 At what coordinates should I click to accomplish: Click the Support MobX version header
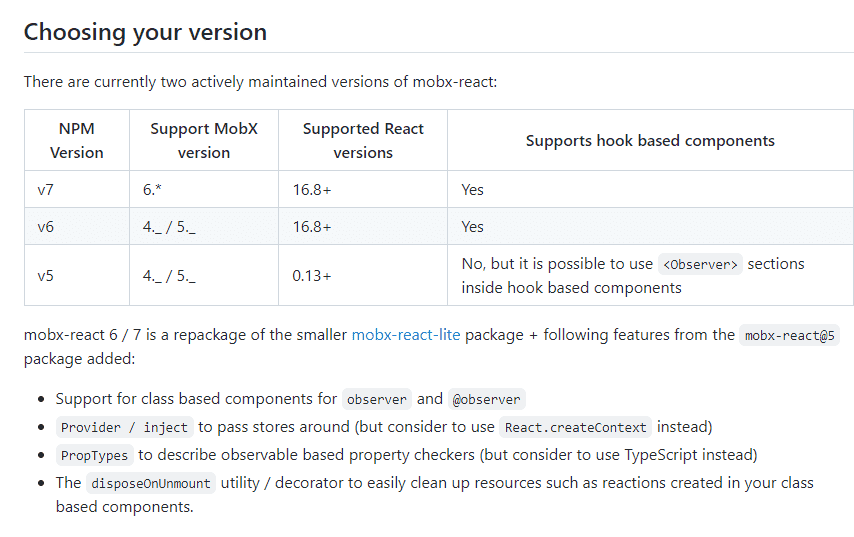coord(204,141)
